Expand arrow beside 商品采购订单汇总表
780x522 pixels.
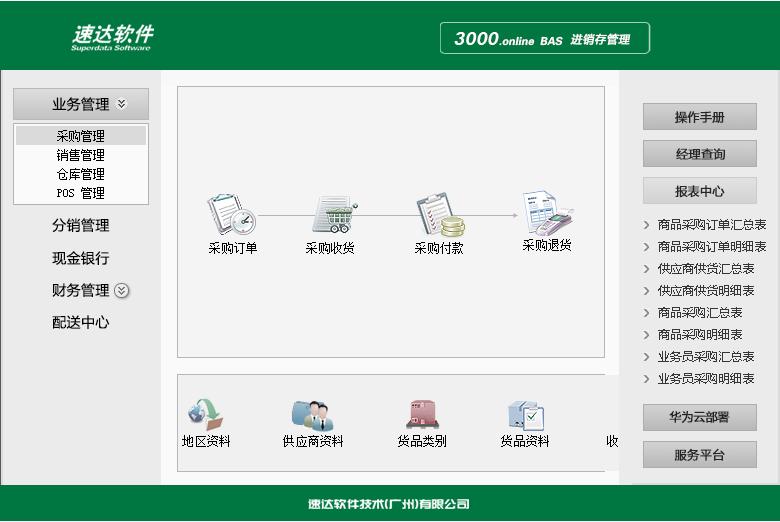pos(646,225)
